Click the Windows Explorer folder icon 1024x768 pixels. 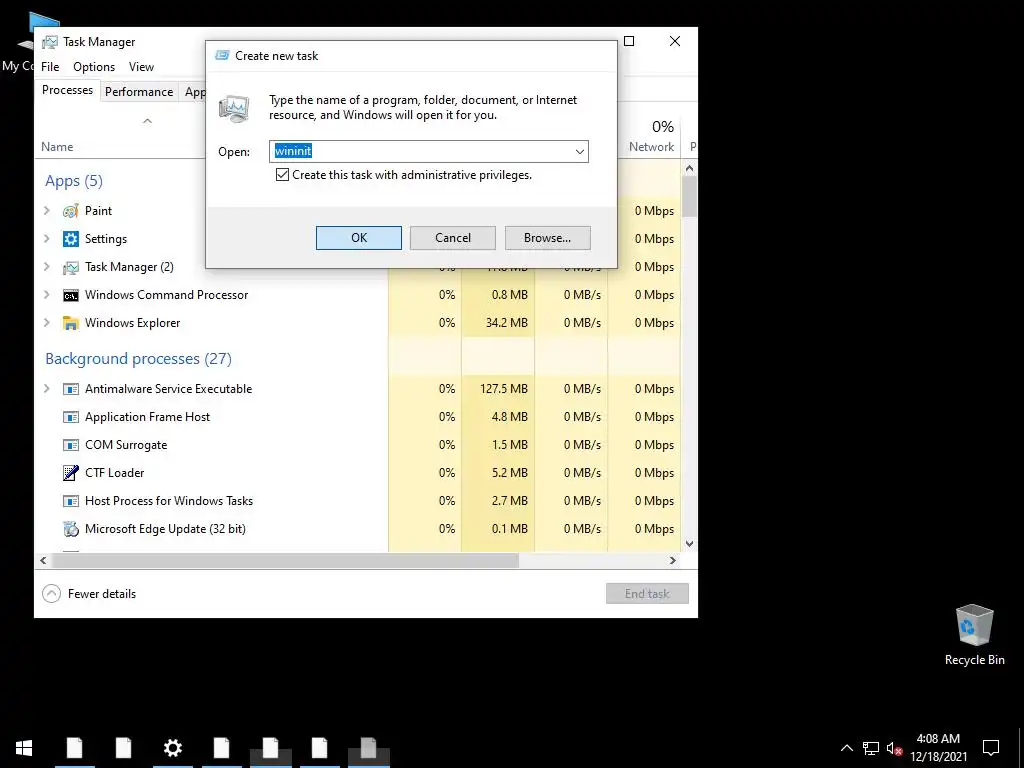click(x=71, y=323)
